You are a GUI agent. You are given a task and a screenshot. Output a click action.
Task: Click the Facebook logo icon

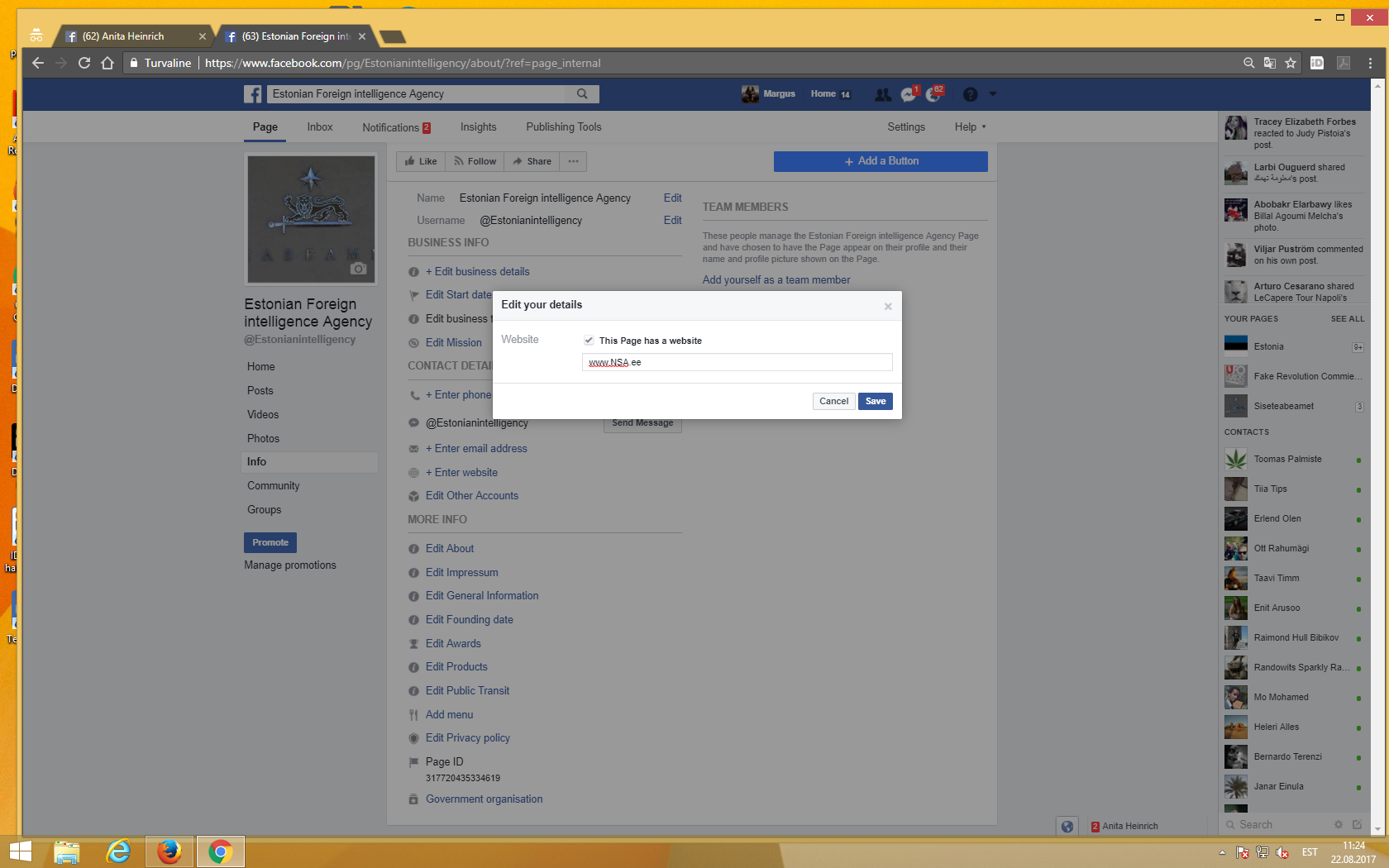[252, 94]
